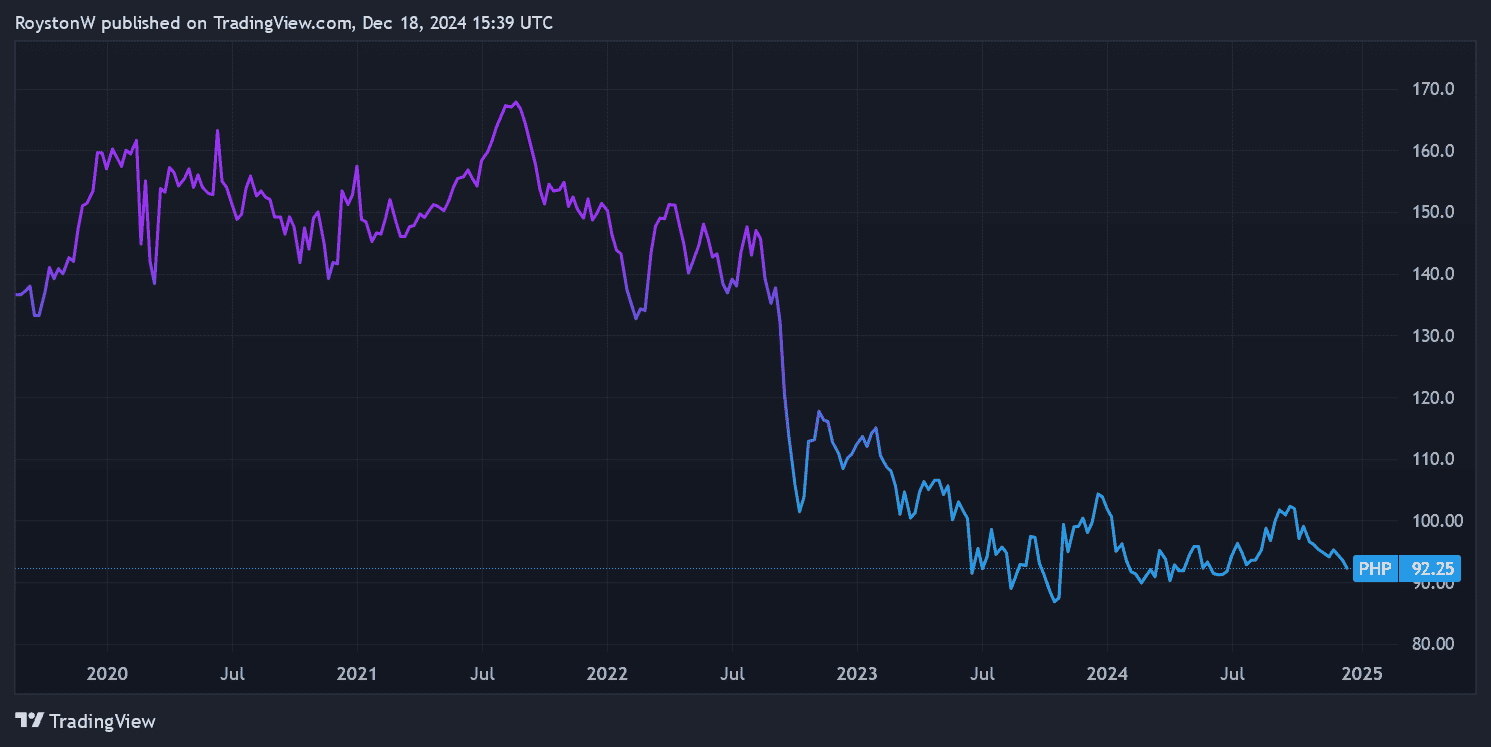Click the 110.0 price axis label

pos(1432,459)
